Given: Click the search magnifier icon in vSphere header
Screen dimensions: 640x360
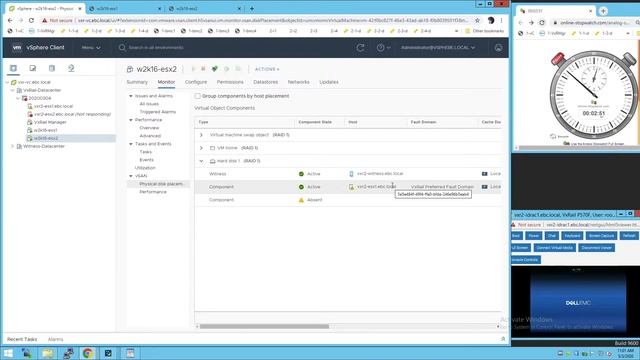Looking at the screenshot, I should 122,48.
